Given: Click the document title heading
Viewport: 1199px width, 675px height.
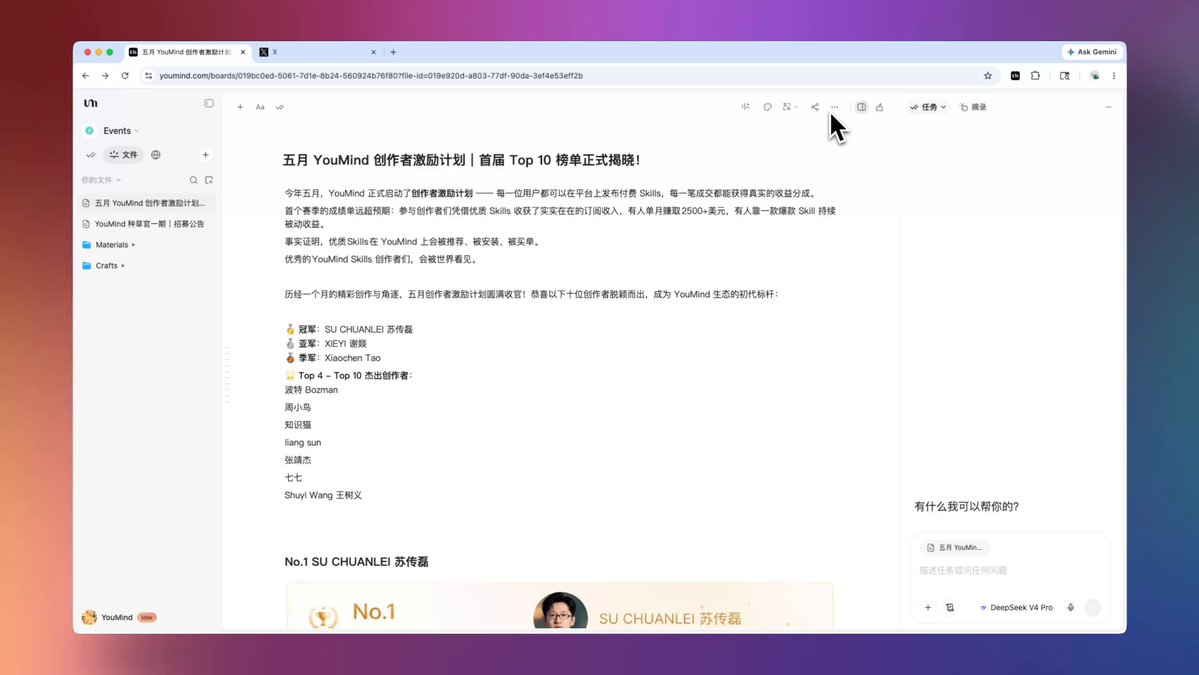Looking at the screenshot, I should [462, 160].
